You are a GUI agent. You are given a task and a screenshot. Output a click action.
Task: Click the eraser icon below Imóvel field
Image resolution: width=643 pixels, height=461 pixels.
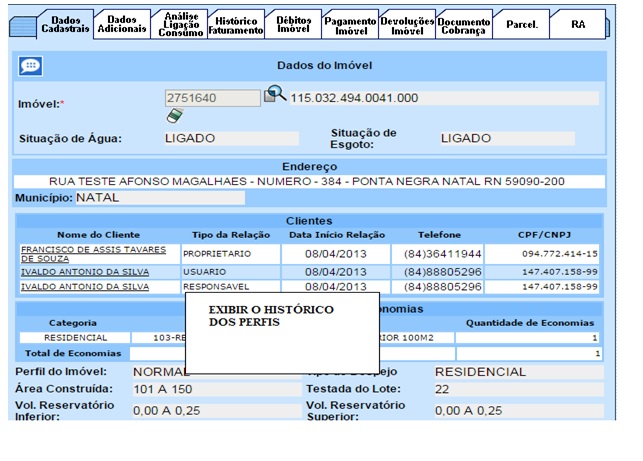[173, 115]
